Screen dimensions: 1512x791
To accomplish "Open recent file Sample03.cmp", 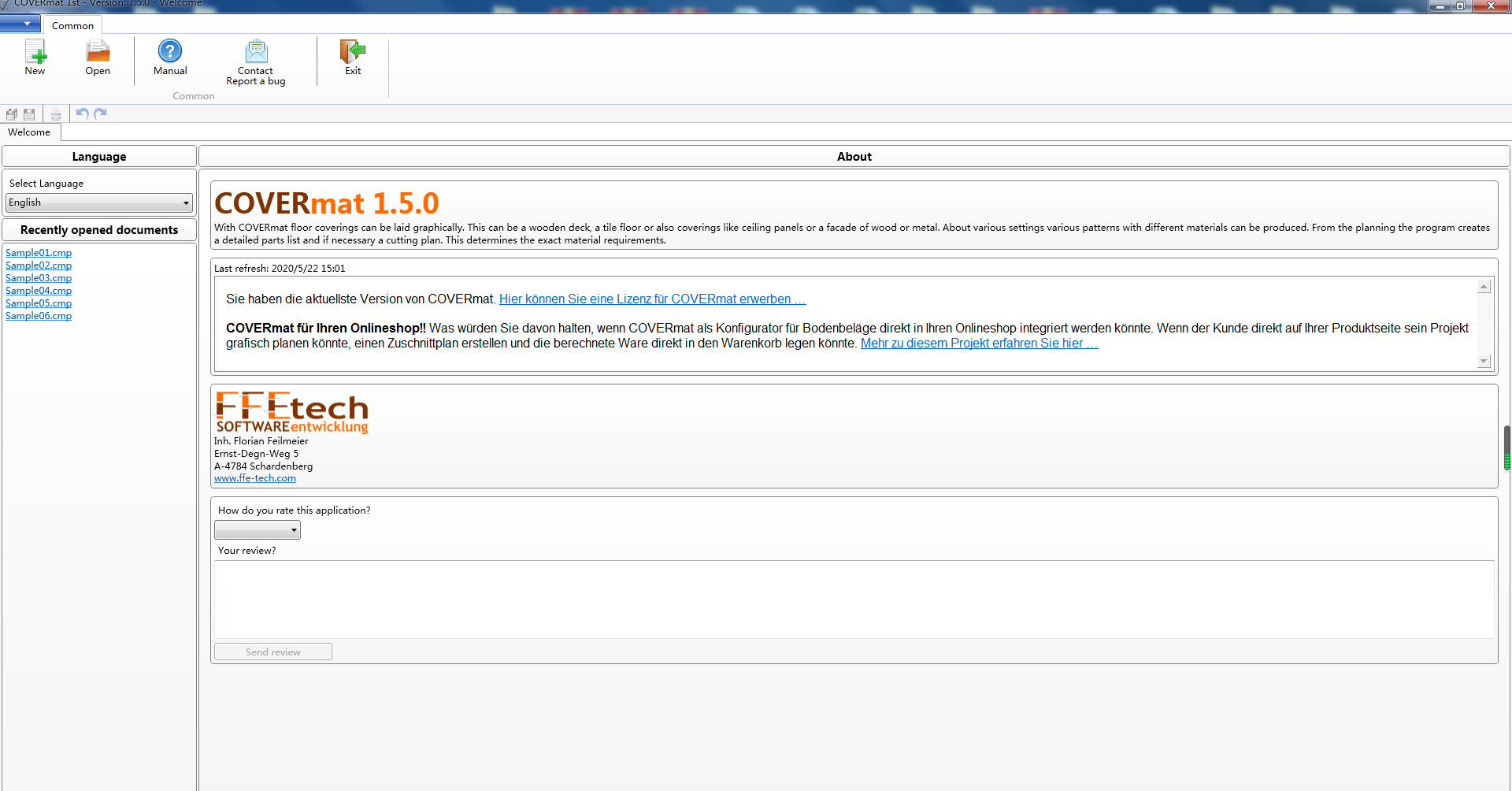I will [x=39, y=278].
